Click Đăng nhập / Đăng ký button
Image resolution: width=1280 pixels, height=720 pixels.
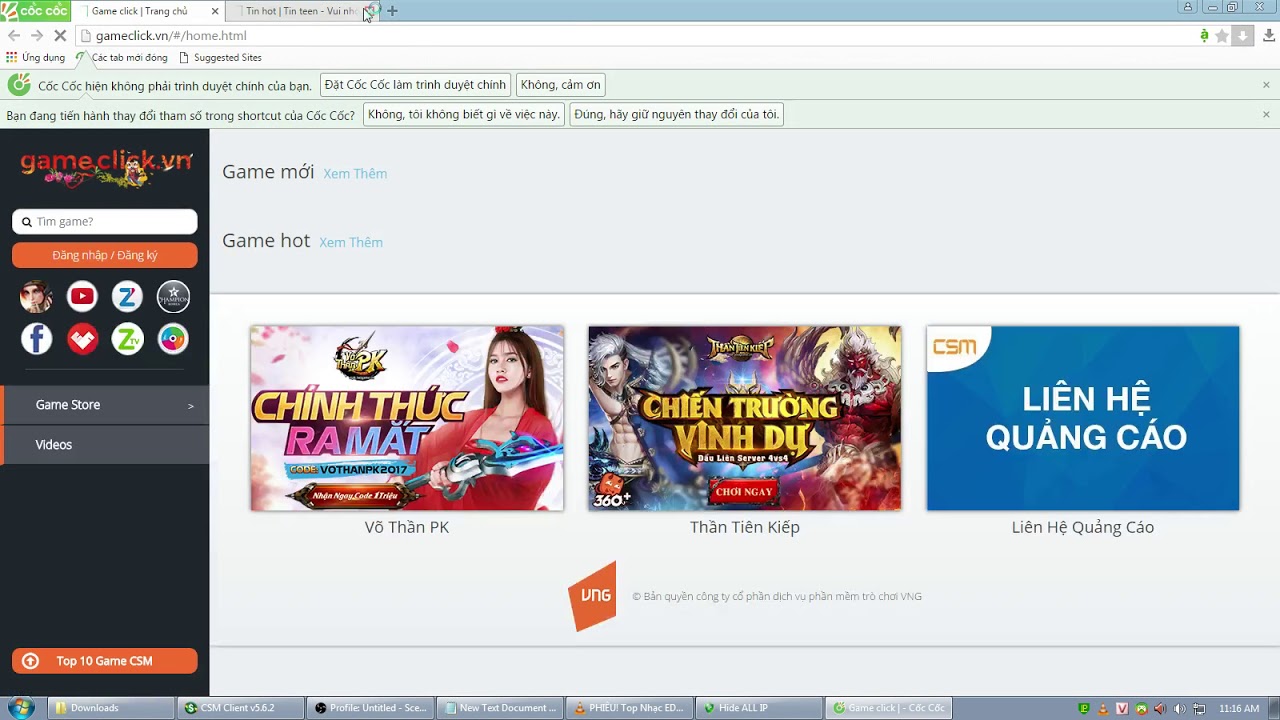(105, 255)
